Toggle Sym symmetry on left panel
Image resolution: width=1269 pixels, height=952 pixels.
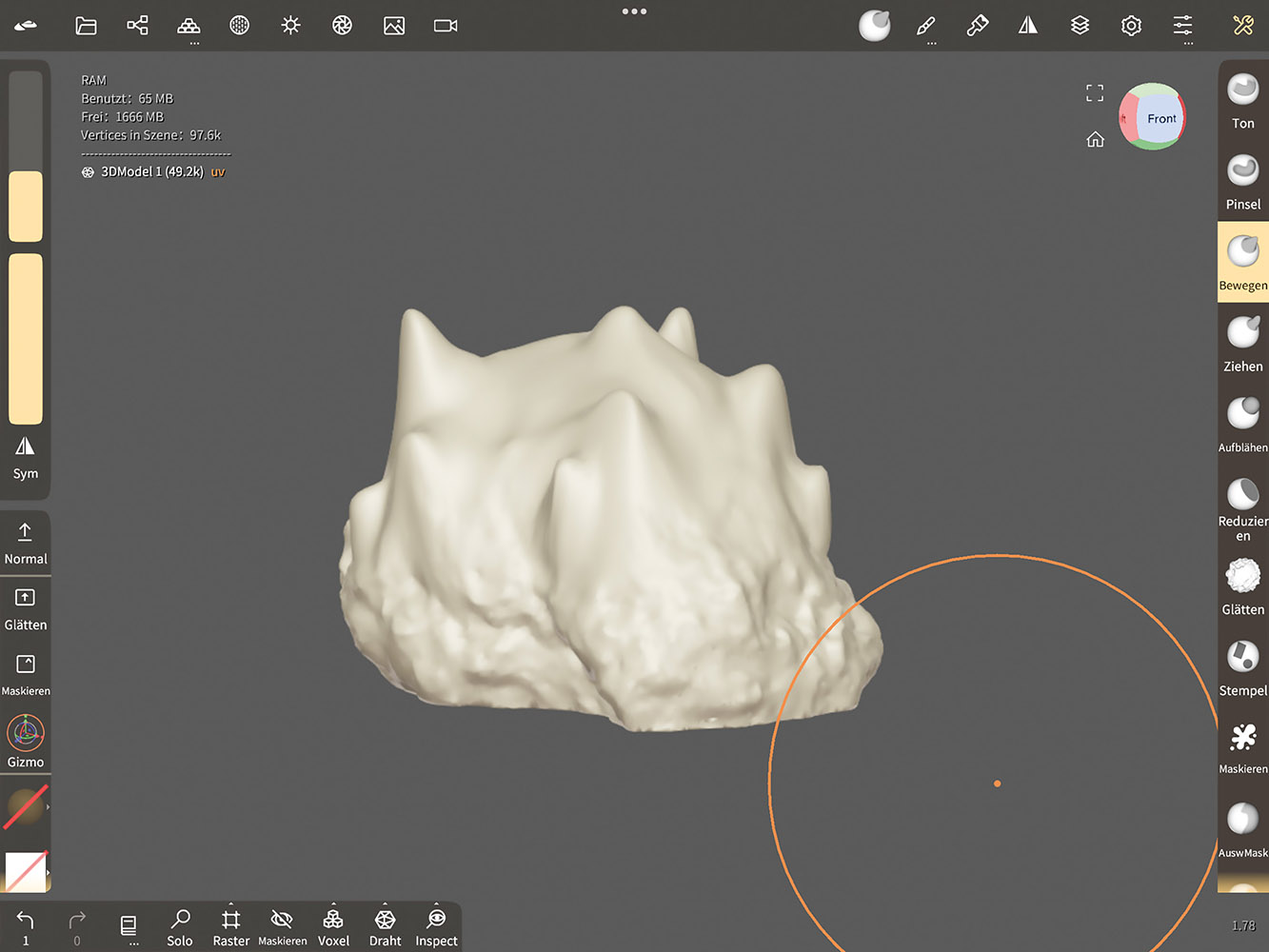tap(26, 458)
